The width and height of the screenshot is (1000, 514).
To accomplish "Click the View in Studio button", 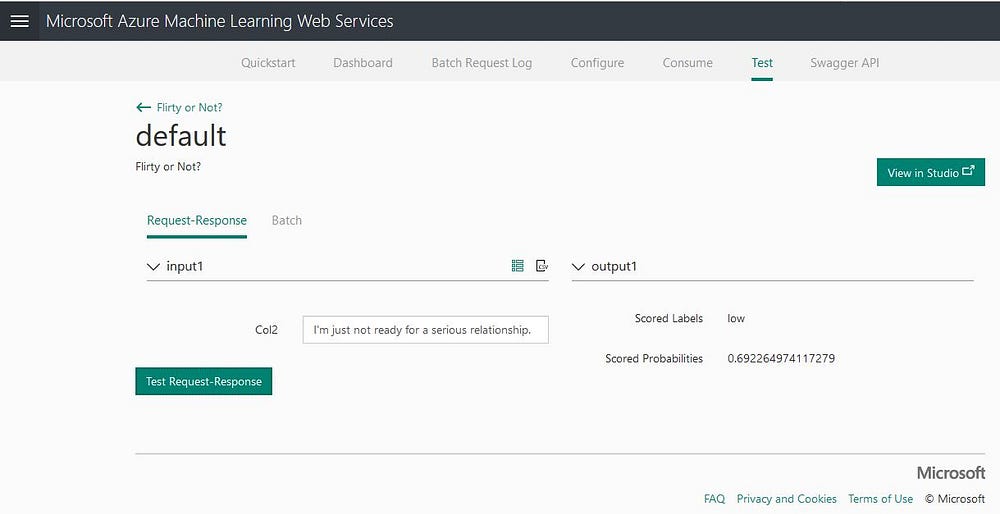I will pos(930,172).
